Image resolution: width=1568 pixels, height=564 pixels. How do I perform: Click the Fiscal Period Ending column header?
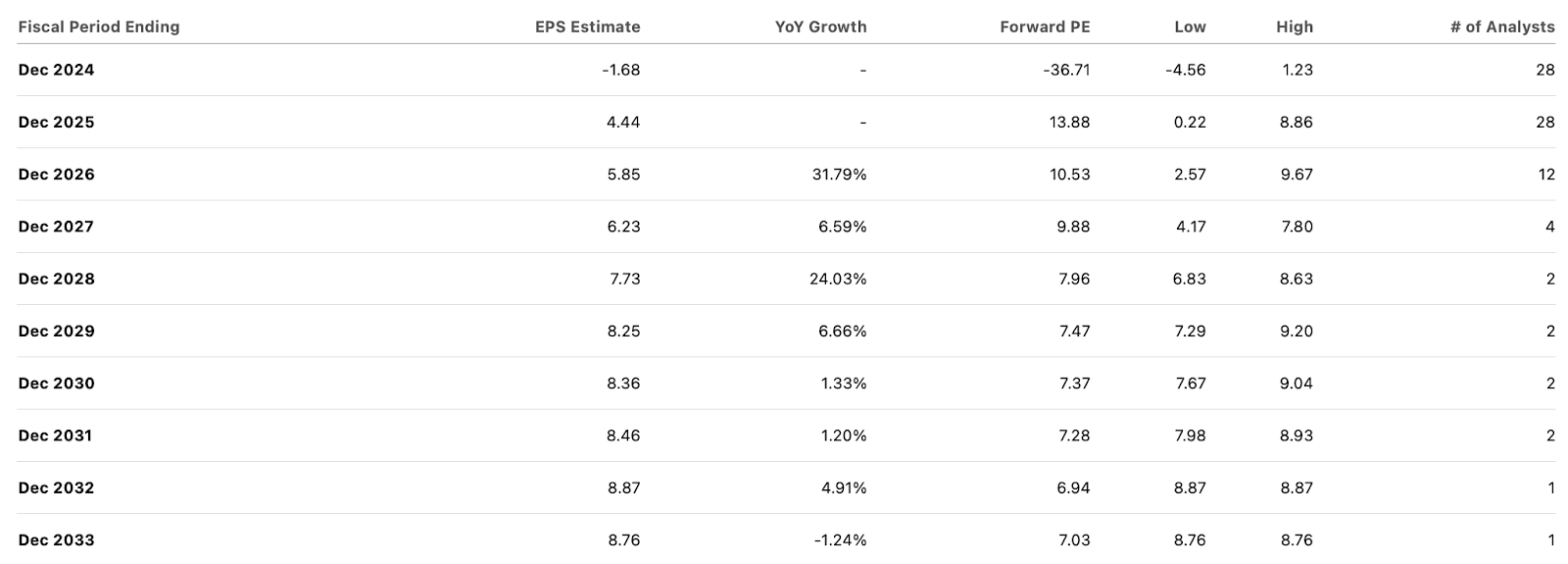[x=99, y=26]
